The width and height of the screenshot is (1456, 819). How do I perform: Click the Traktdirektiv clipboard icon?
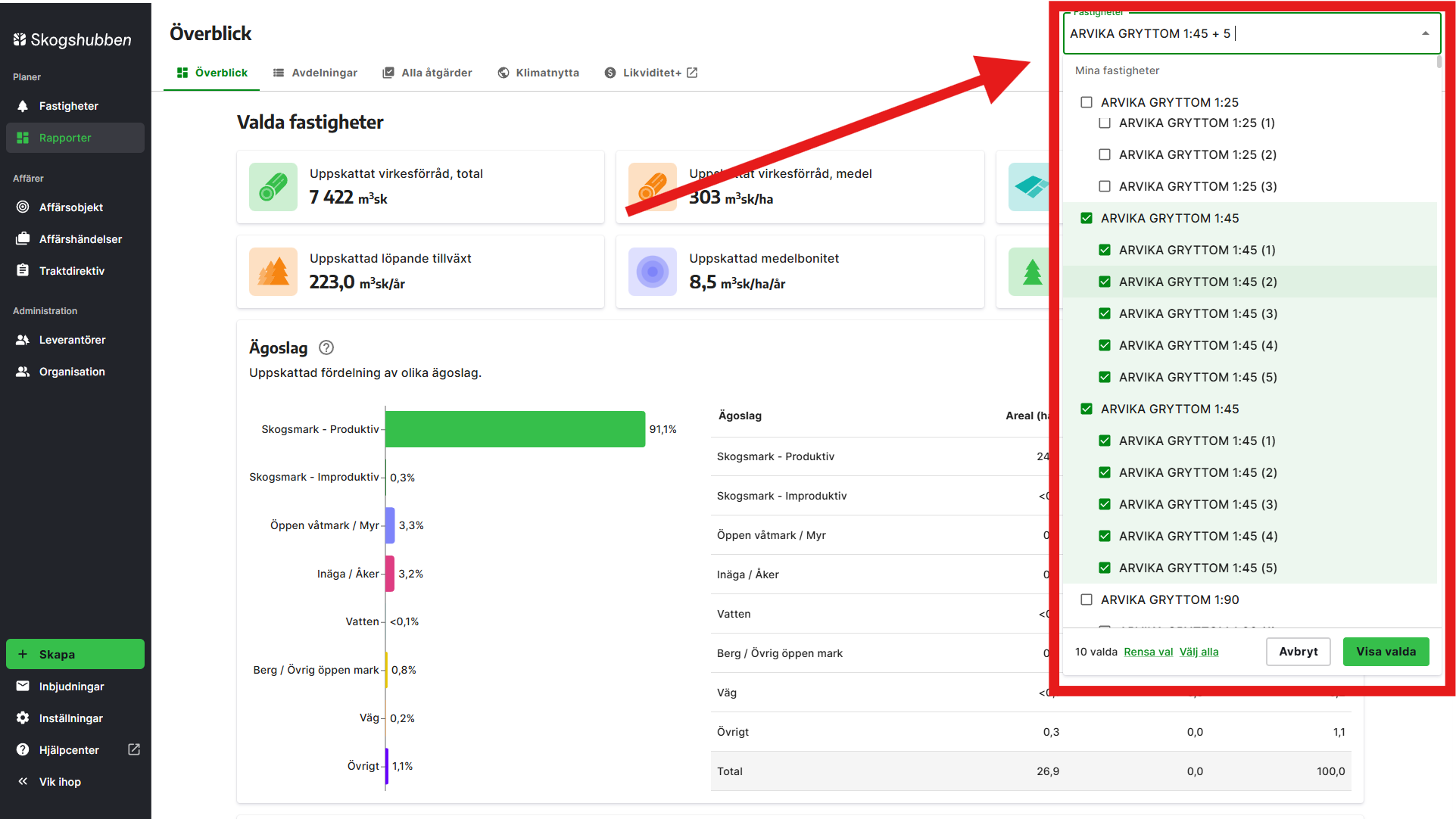click(x=23, y=271)
